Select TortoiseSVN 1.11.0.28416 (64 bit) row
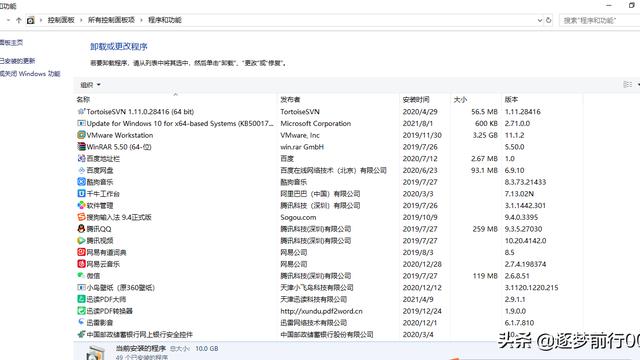The image size is (640, 360). pyautogui.click(x=329, y=111)
